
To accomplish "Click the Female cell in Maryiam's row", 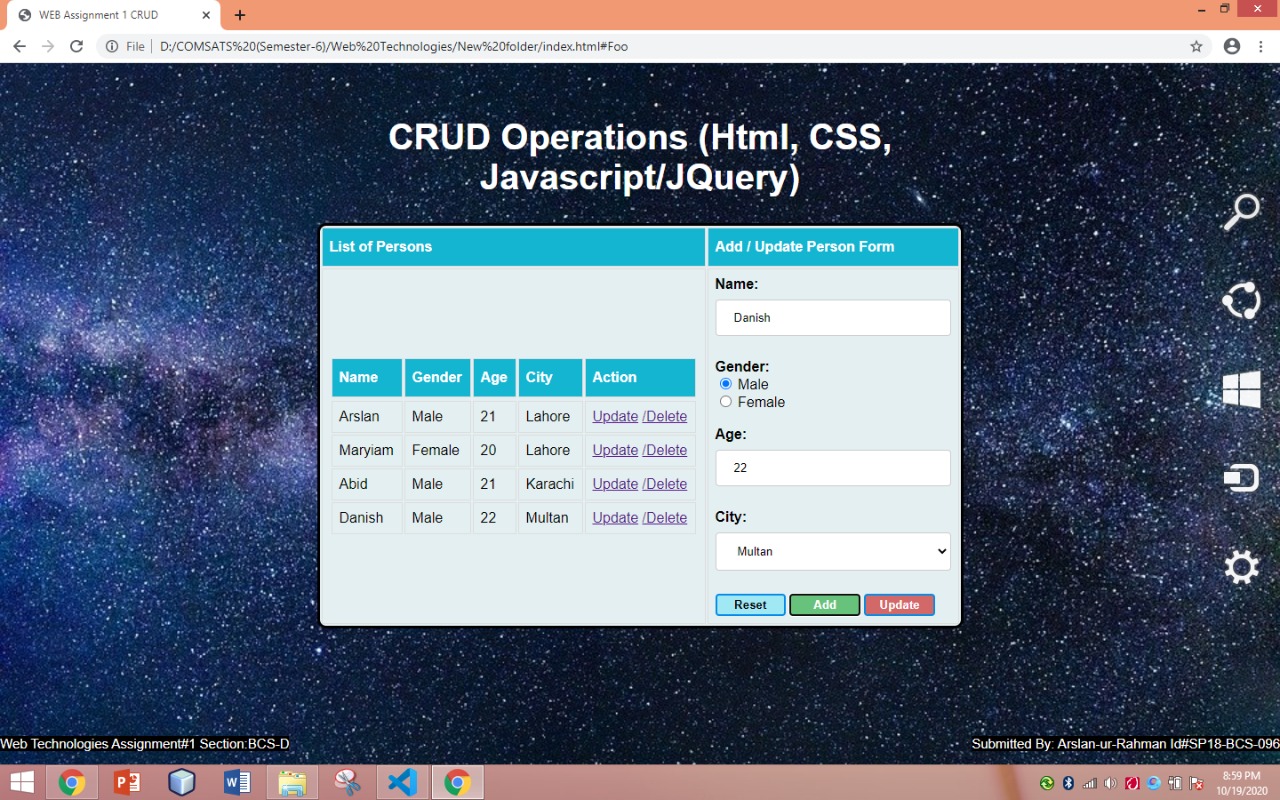I will pyautogui.click(x=437, y=450).
